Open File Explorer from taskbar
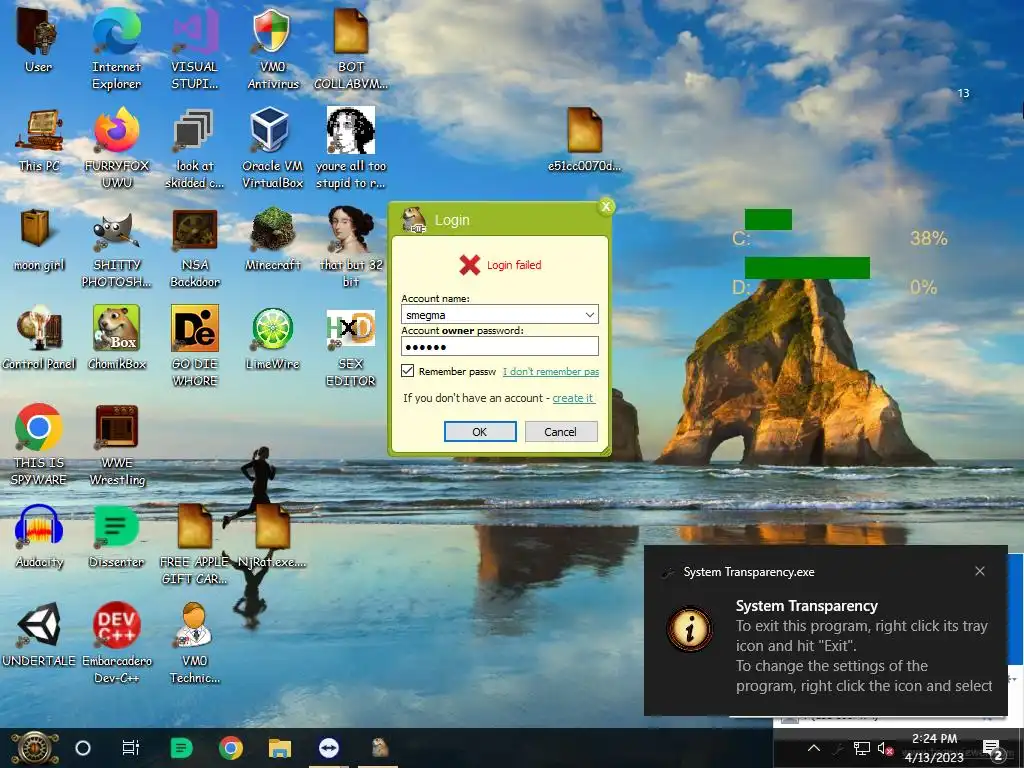 point(280,748)
